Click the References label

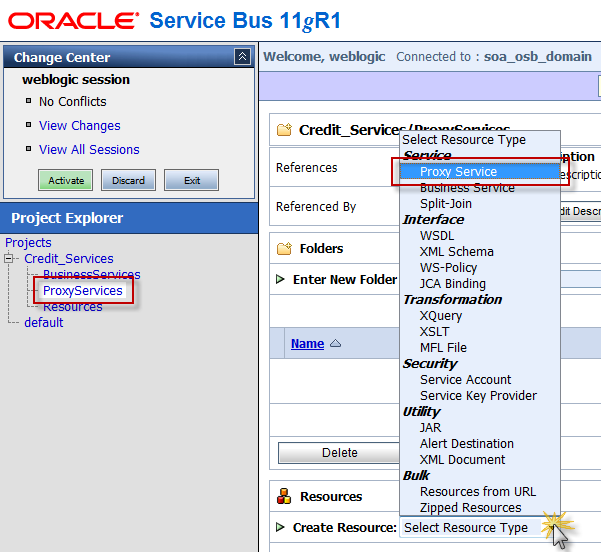[x=307, y=168]
